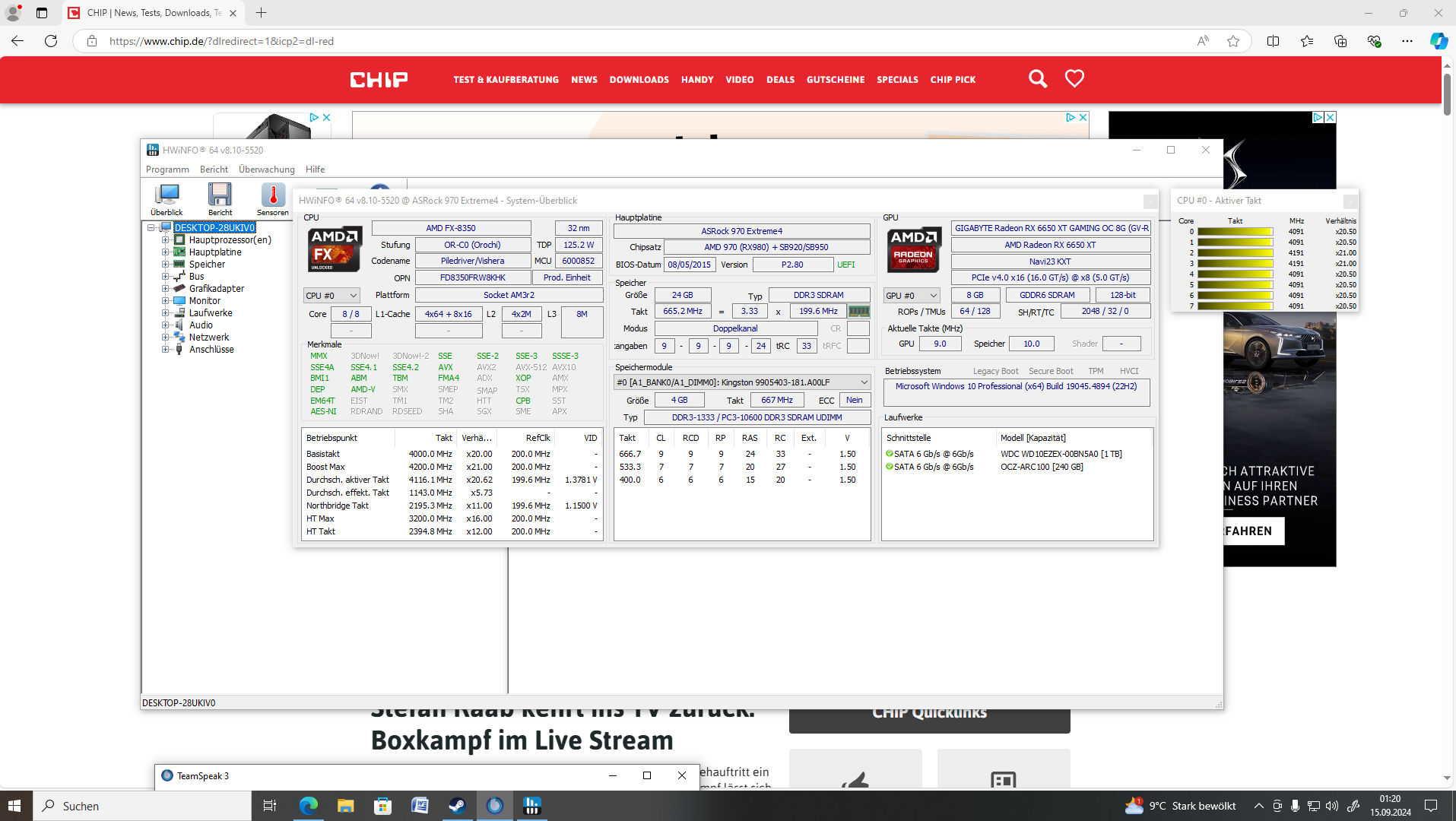This screenshot has width=1456, height=821.
Task: Open Microsoft Word from the taskbar
Action: coord(420,806)
